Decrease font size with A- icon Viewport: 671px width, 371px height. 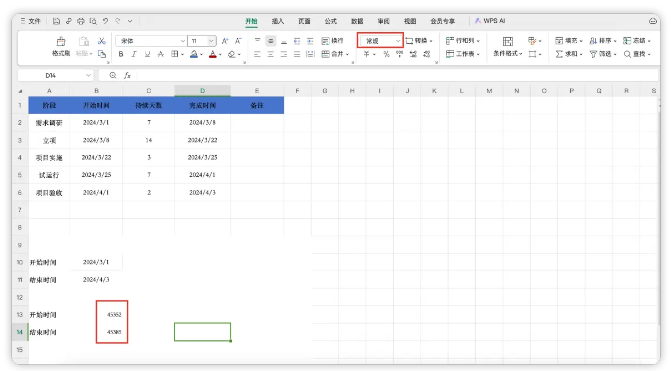tap(238, 41)
